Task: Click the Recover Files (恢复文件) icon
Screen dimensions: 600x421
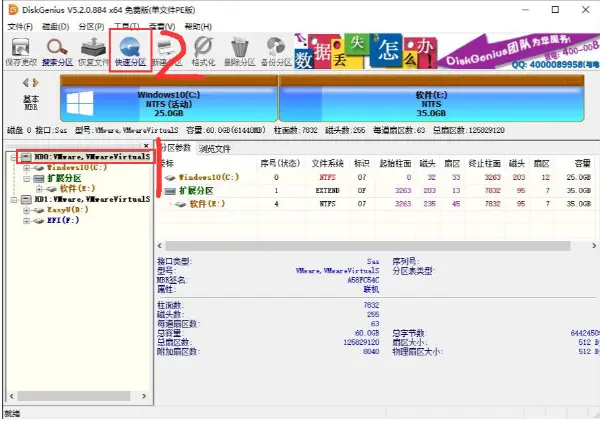Action: (x=93, y=47)
